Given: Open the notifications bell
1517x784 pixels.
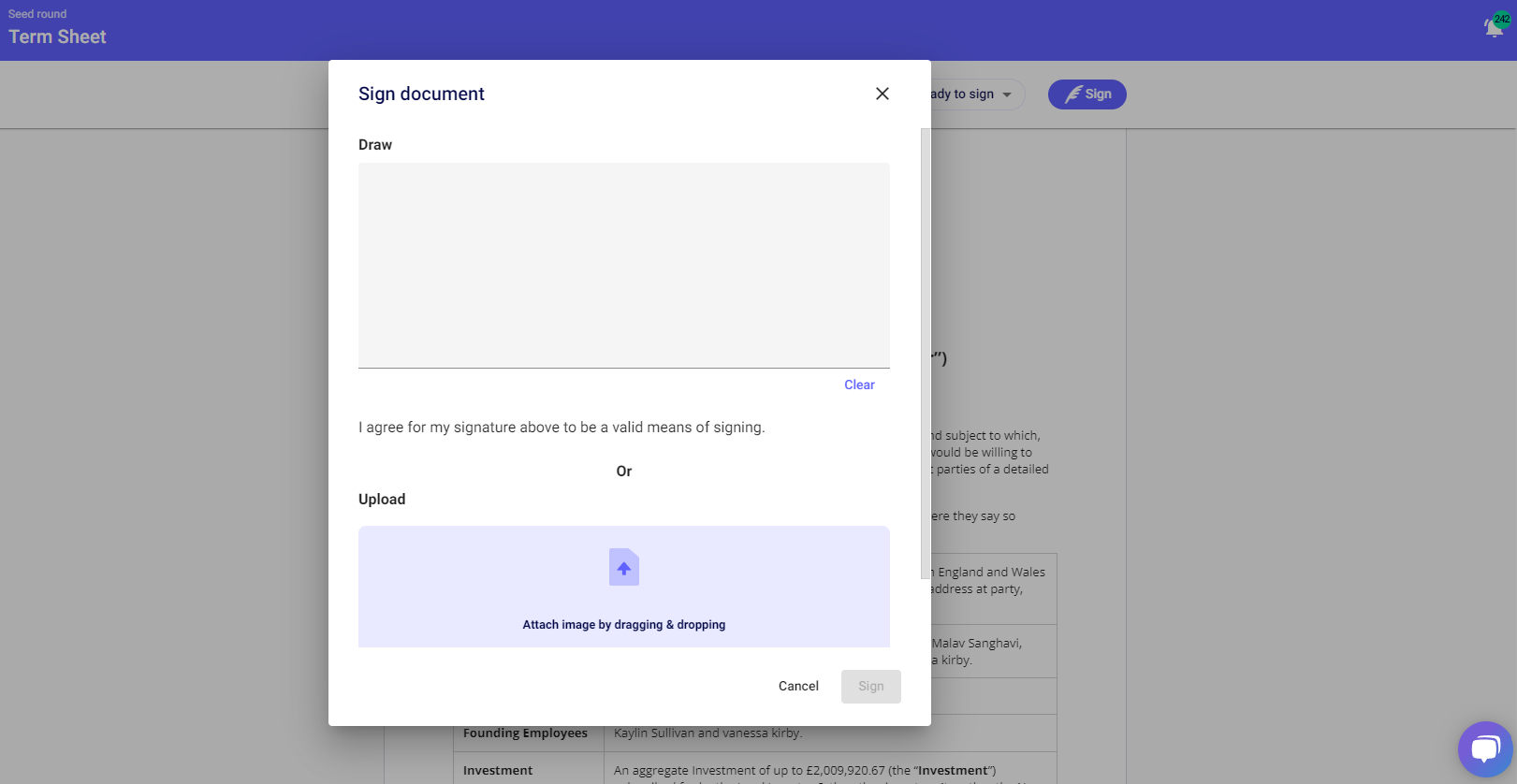Looking at the screenshot, I should pos(1494,28).
